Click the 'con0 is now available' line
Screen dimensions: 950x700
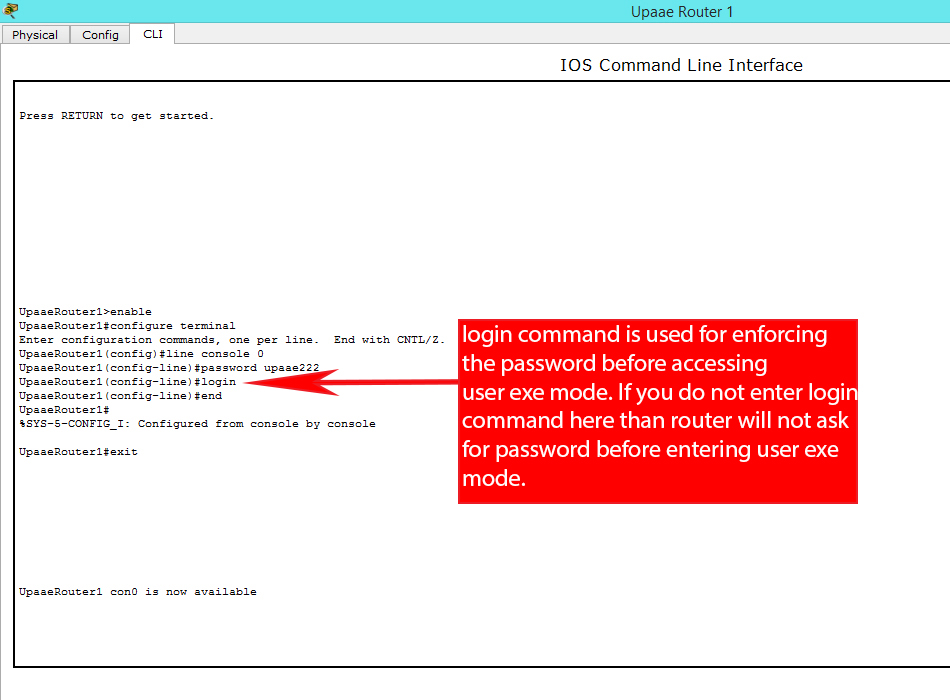pos(137,592)
